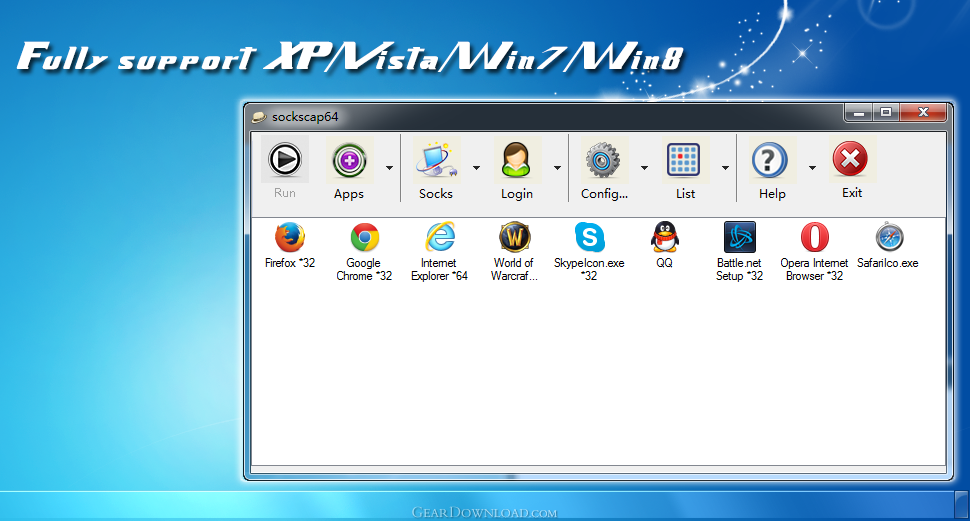Select the Firefox *32 application icon
Screen dimensions: 970x521
(290, 237)
